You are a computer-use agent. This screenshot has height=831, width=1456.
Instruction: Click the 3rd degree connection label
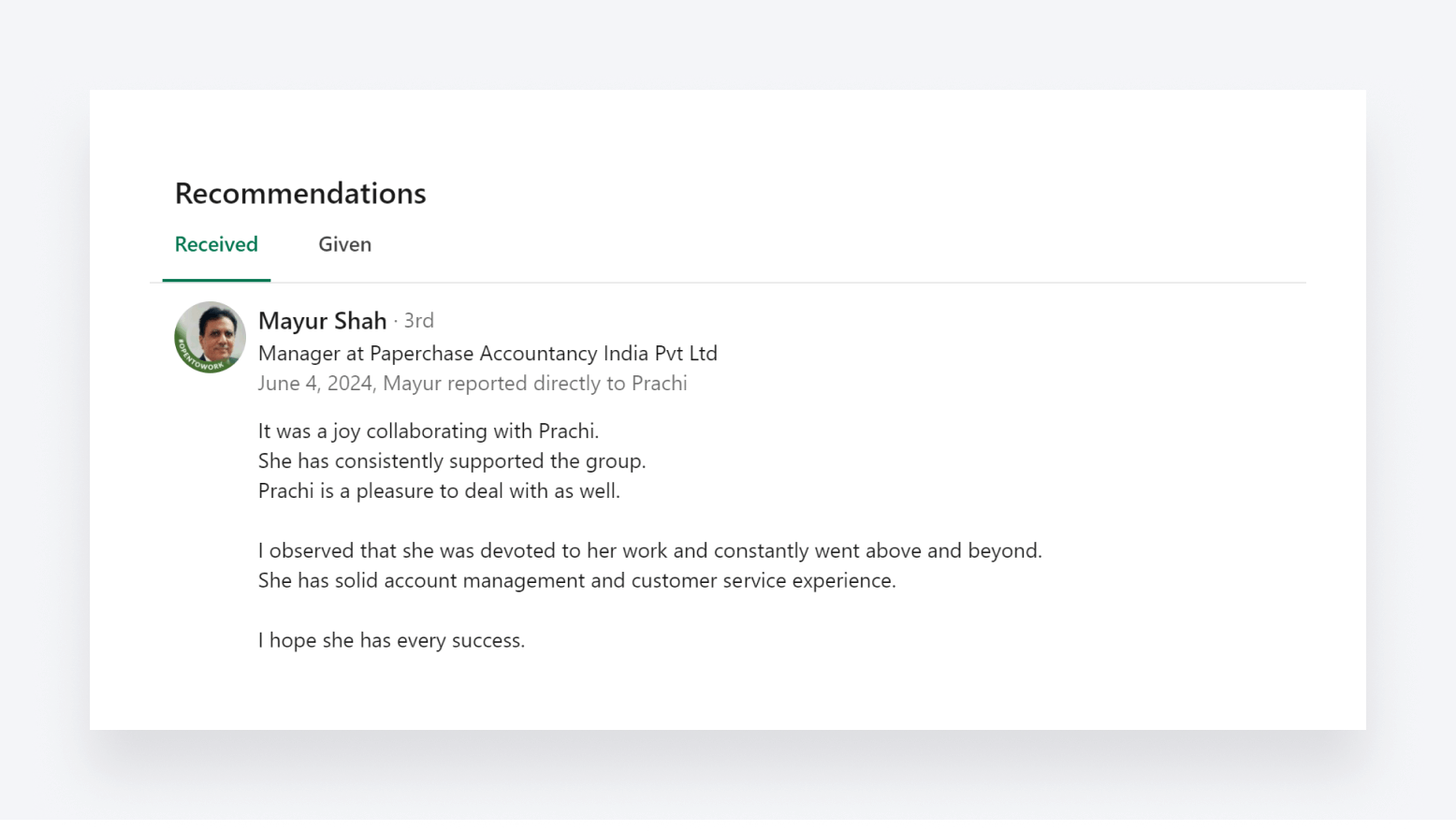click(418, 321)
